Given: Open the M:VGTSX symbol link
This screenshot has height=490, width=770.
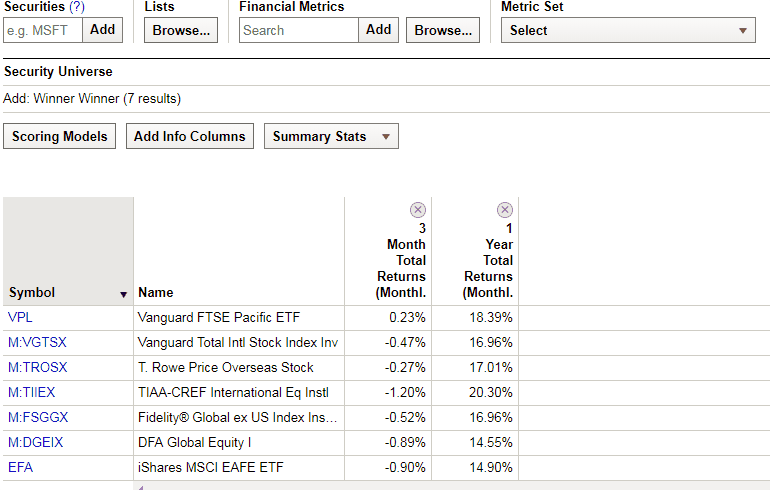Looking at the screenshot, I should [37, 342].
